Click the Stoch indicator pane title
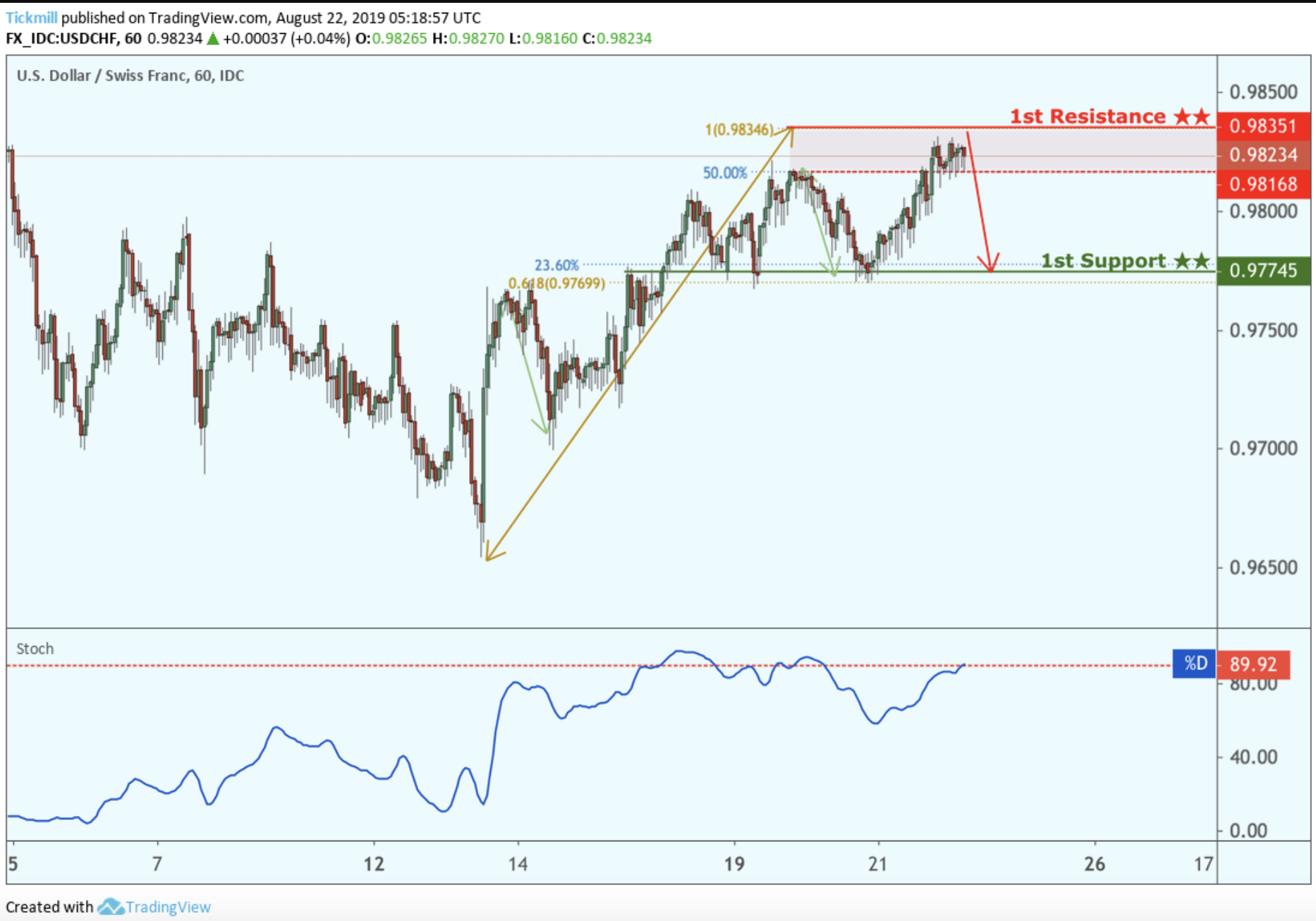1316x921 pixels. [x=35, y=649]
